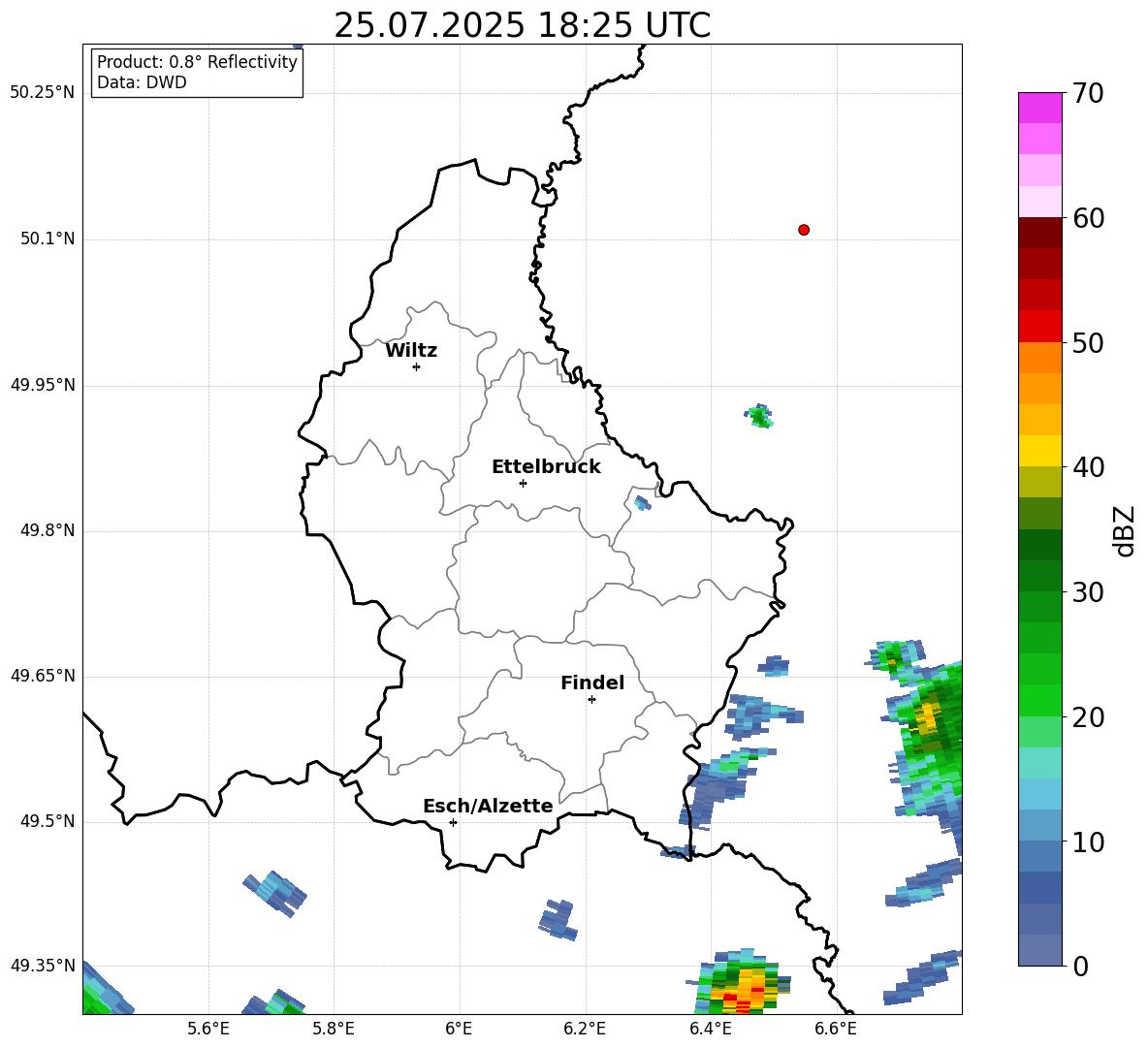Click the 6.4°E longitude label
1148x1048 pixels.
pyautogui.click(x=710, y=1029)
